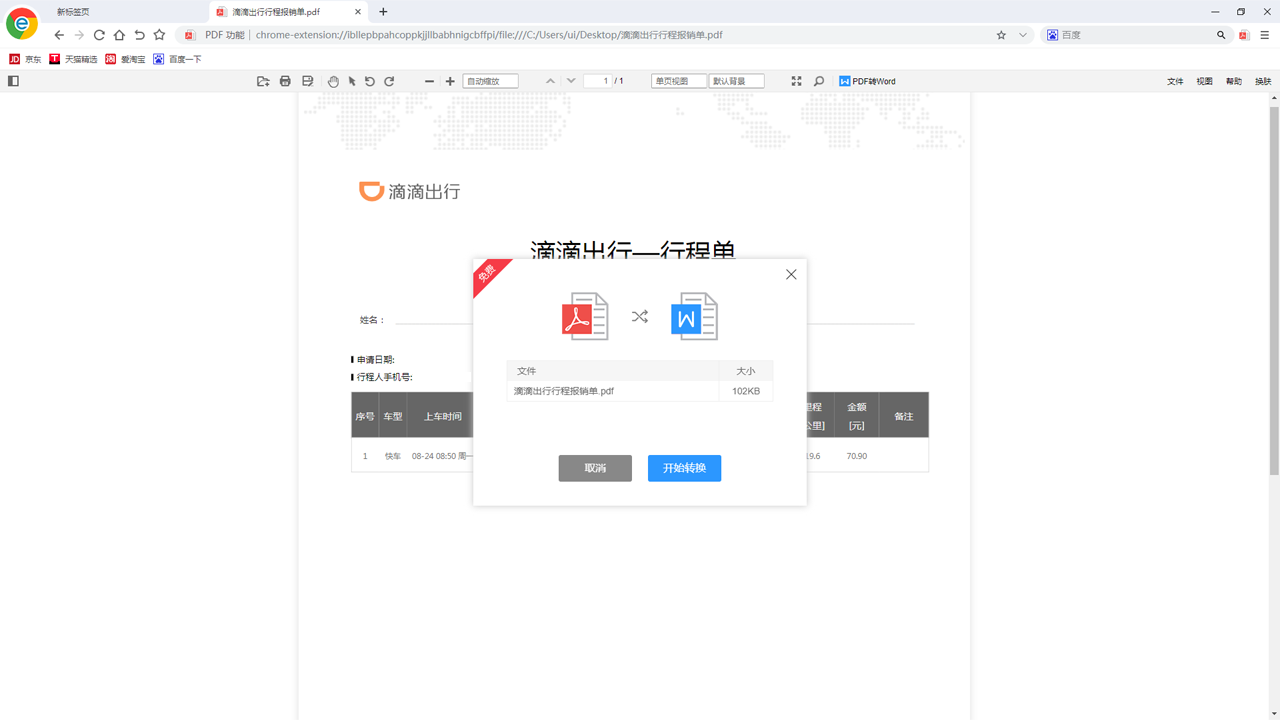Print the PDF using printer icon

point(285,81)
